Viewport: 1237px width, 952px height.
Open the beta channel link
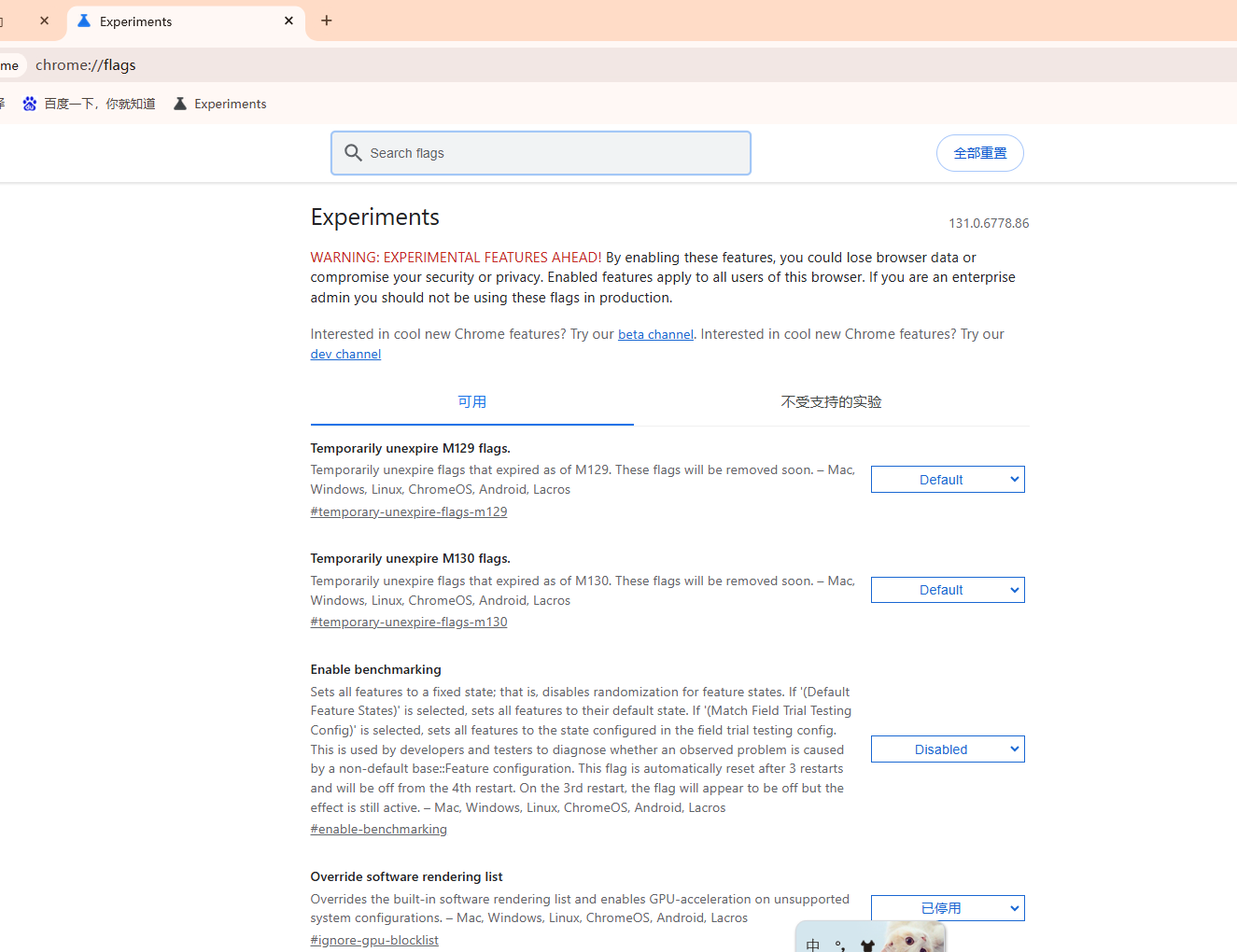(655, 334)
